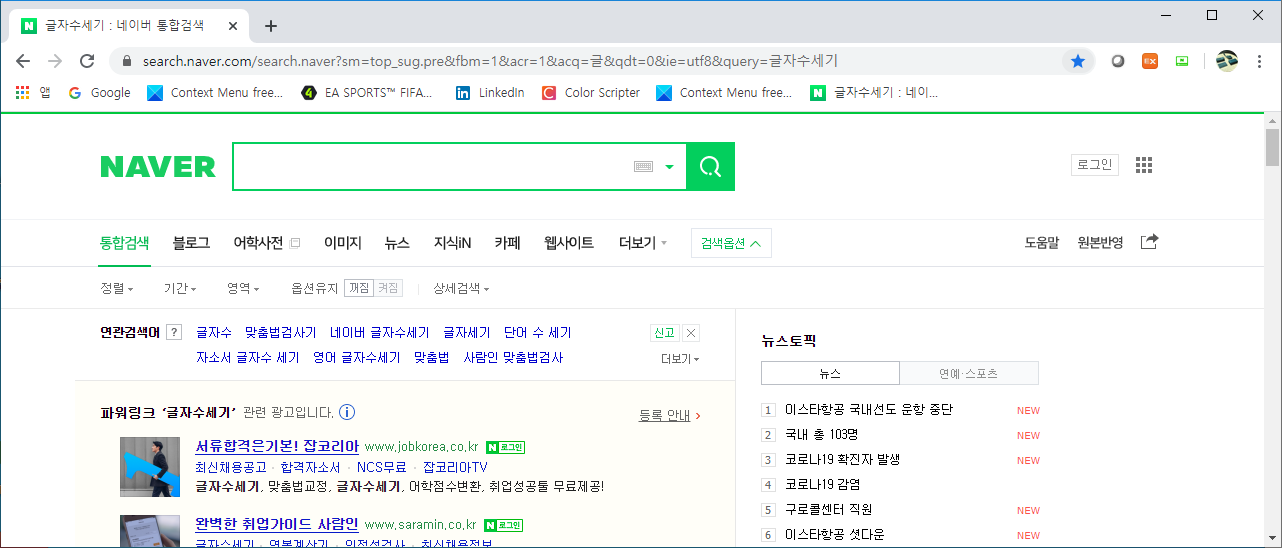Open the 정렬 sort dropdown
Viewport: 1282px width, 548px height.
(117, 288)
